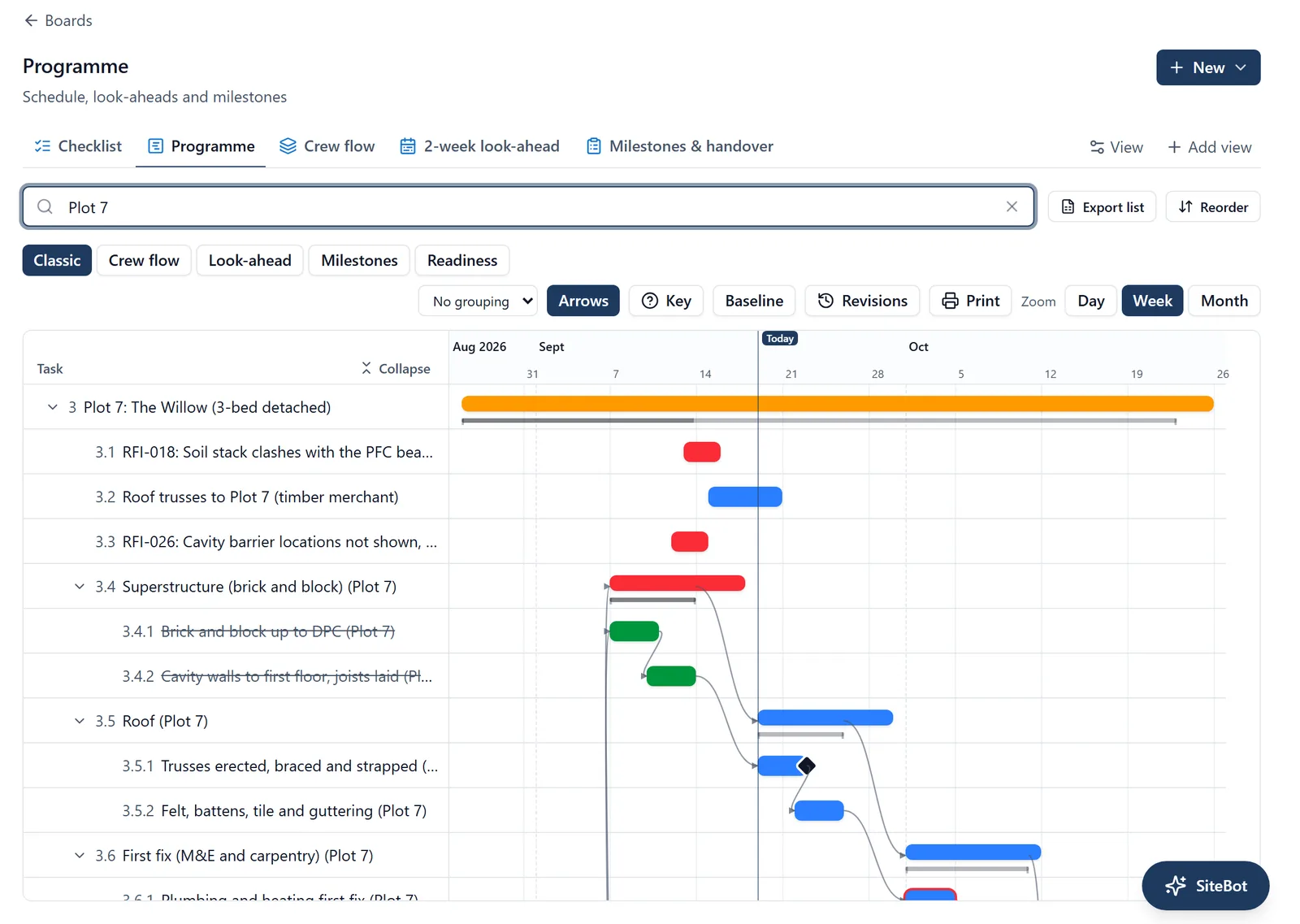Go back to Boards

58,20
